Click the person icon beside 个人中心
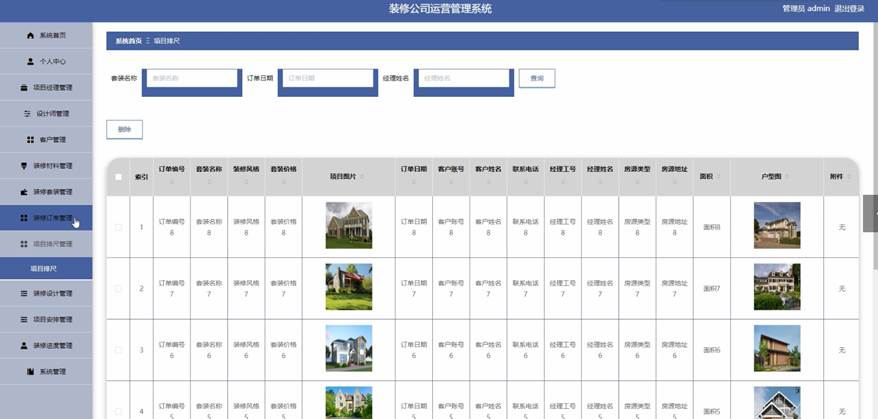 tap(30, 62)
